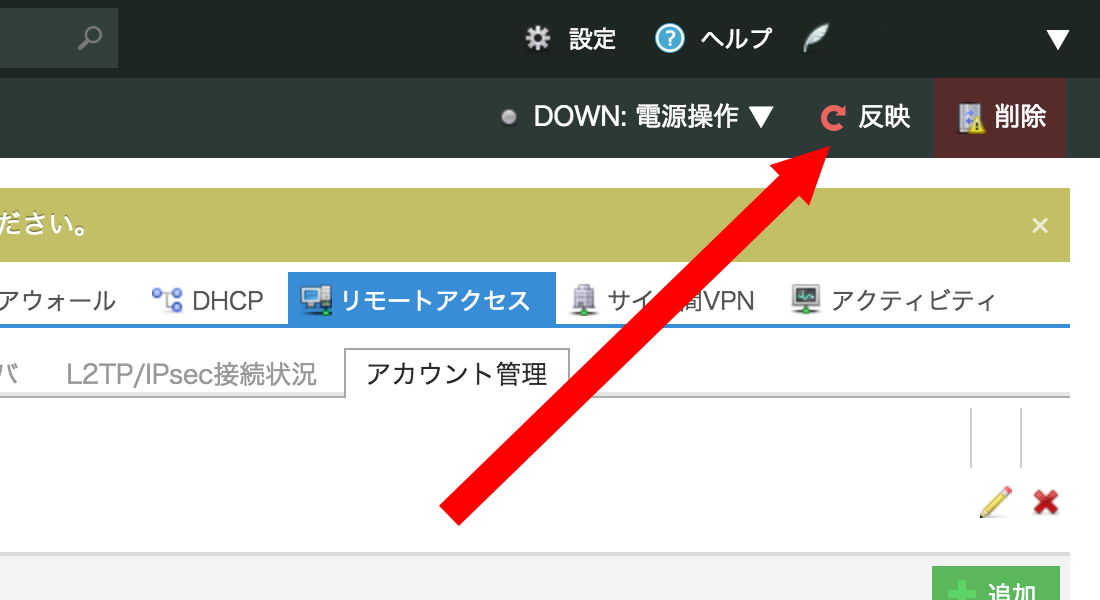Add a new account with 追加
This screenshot has width=1100, height=600.
click(x=995, y=588)
